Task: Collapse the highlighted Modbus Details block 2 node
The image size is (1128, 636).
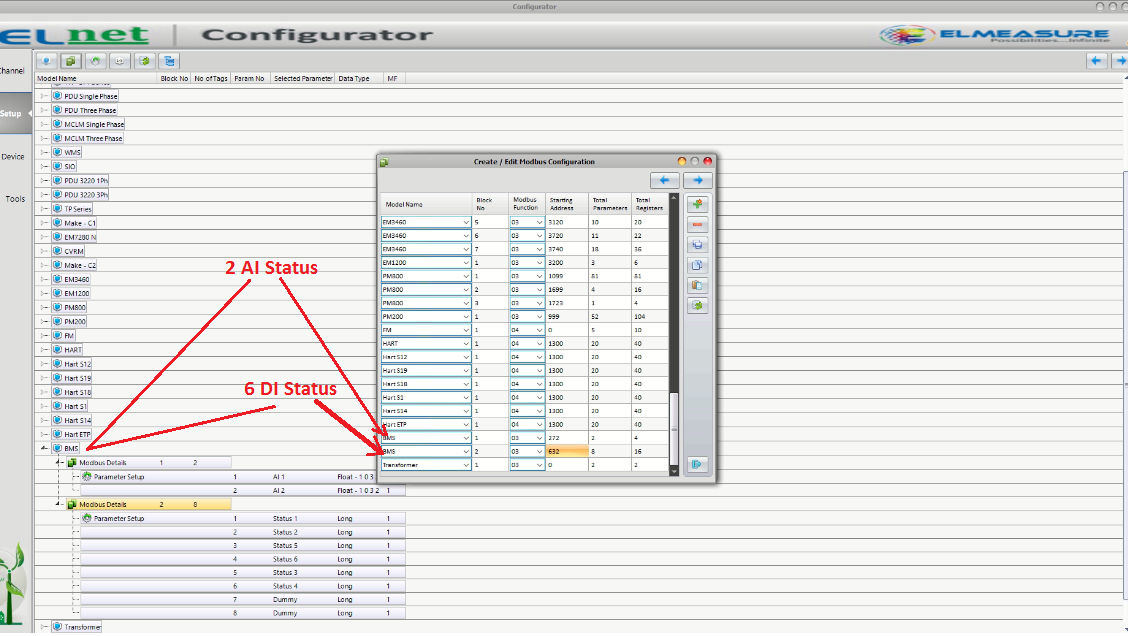Action: point(59,504)
